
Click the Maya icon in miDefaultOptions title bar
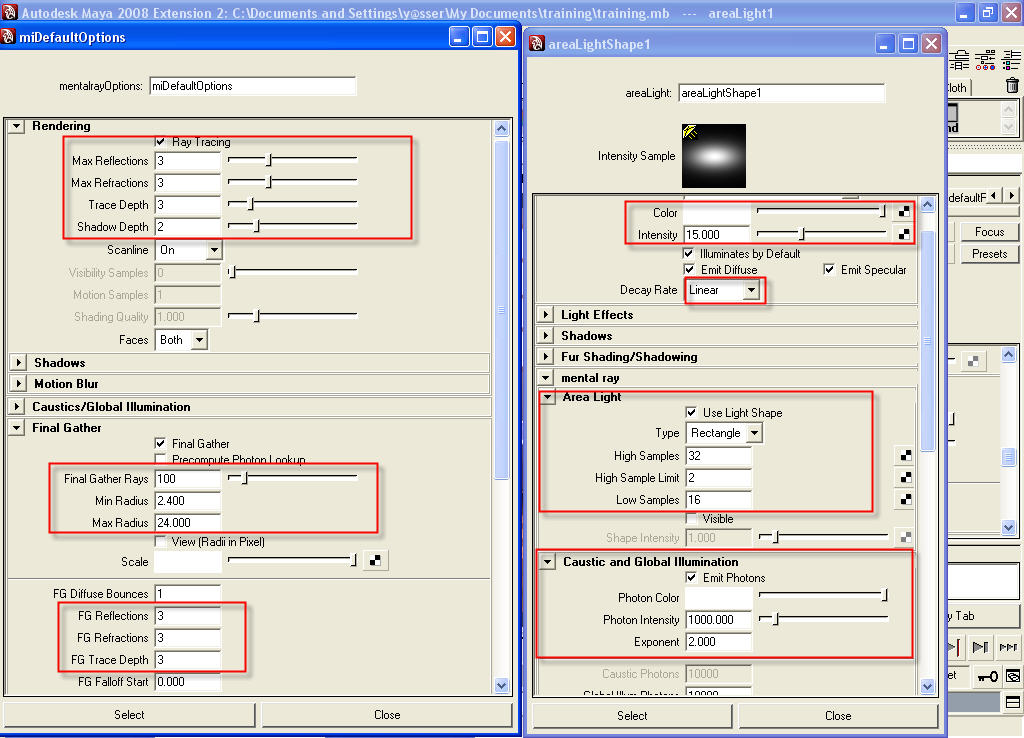click(8, 37)
